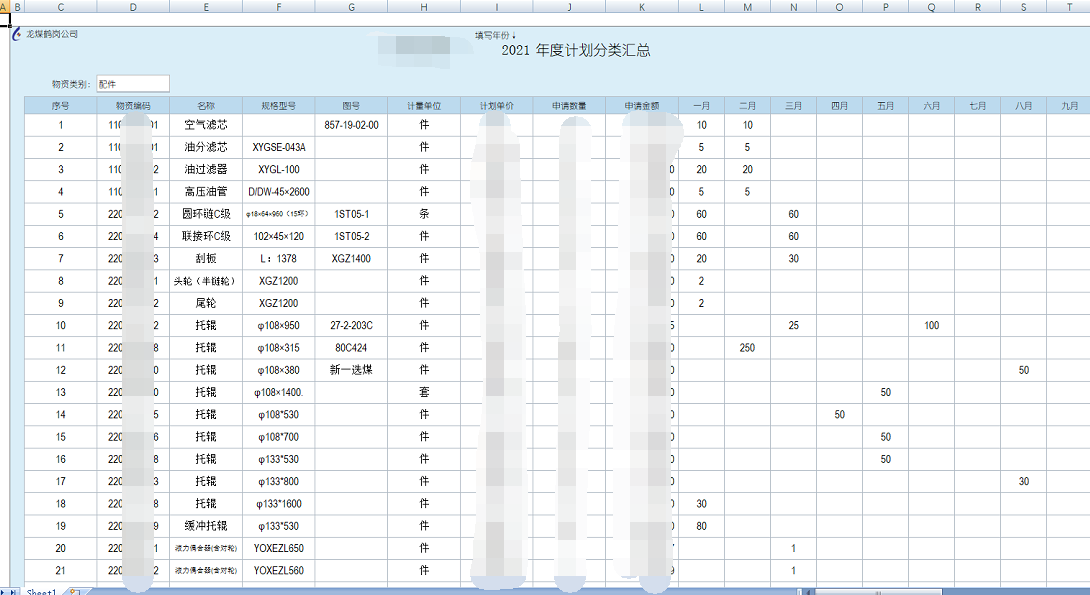Select the 计量单位 header cell
The image size is (1090, 595).
pos(422,104)
